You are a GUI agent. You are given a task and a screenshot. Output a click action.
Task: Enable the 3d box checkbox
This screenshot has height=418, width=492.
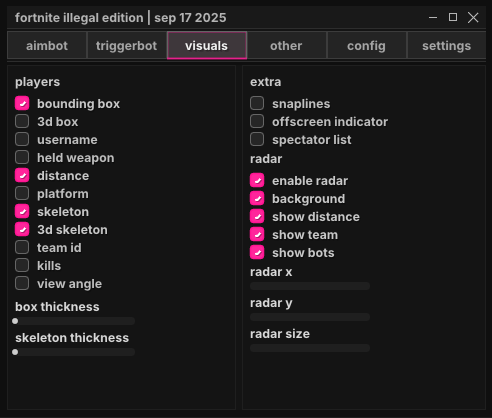[22, 121]
